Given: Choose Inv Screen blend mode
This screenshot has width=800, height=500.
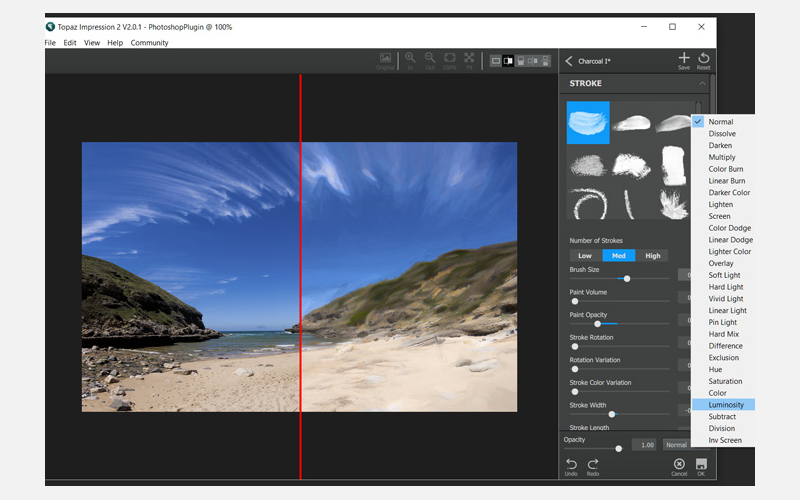Looking at the screenshot, I should tap(723, 440).
